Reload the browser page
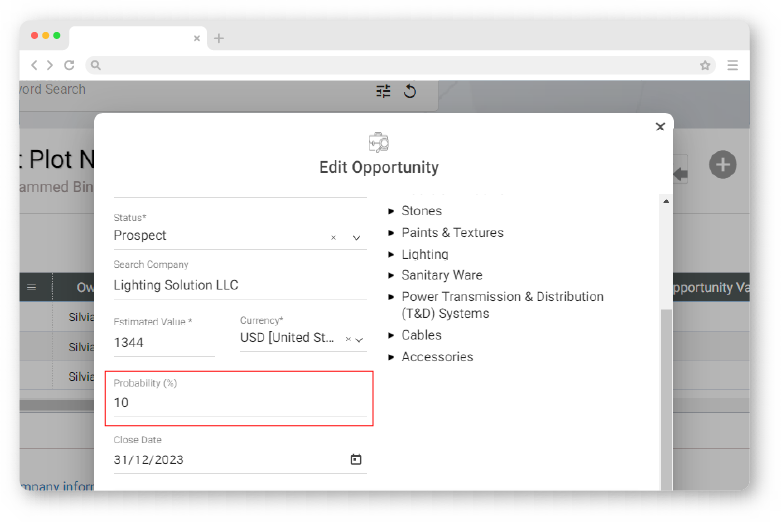Viewport: 781px width, 522px height. point(69,65)
